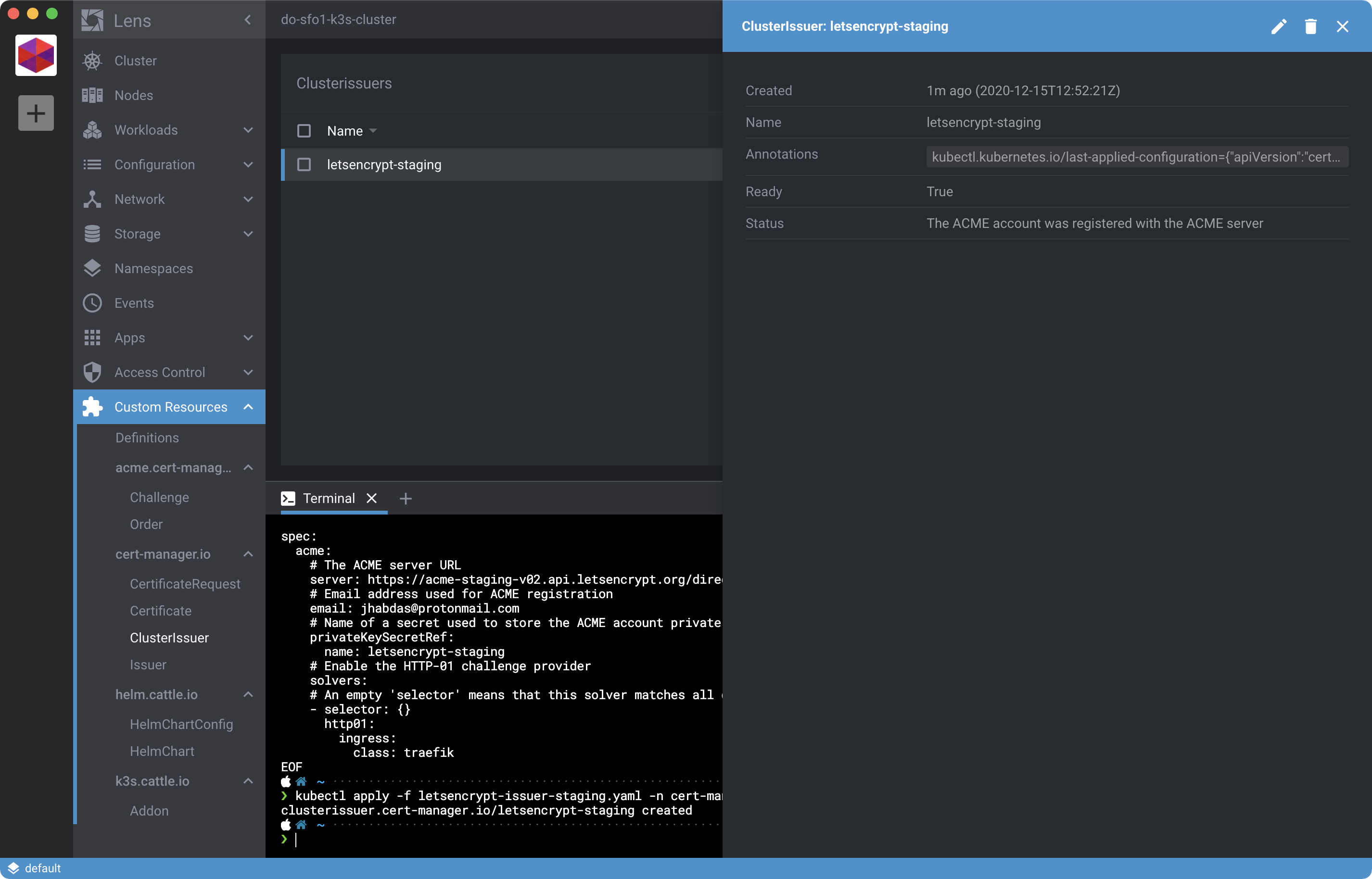Screen dimensions: 1372x879
Task: Toggle the select-all checkbox in Name header
Action: tap(304, 131)
